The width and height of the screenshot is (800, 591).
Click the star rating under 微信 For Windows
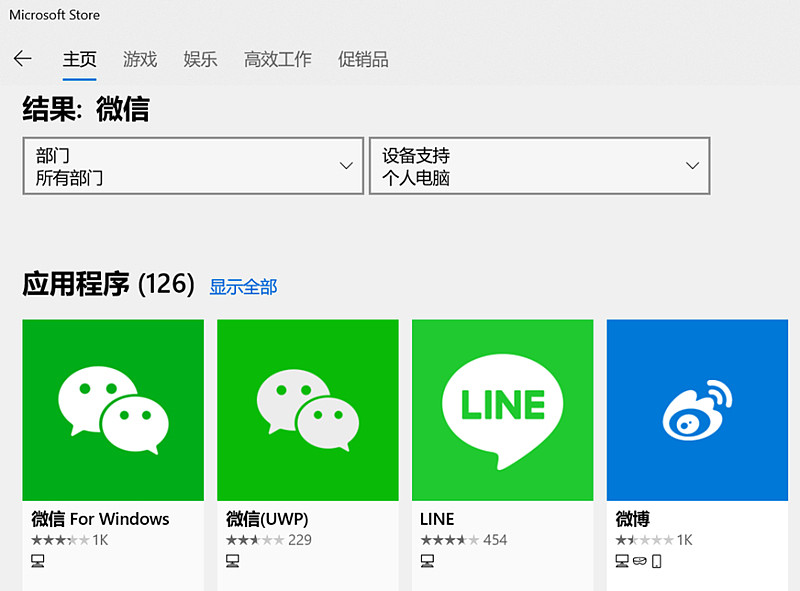click(x=60, y=540)
